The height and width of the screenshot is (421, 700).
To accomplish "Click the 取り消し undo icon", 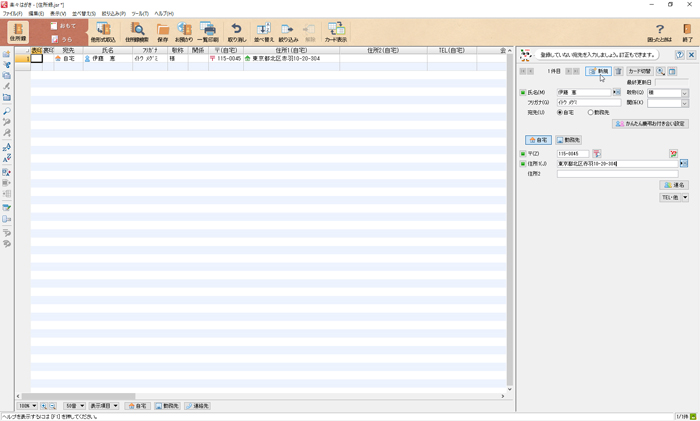I will click(236, 32).
